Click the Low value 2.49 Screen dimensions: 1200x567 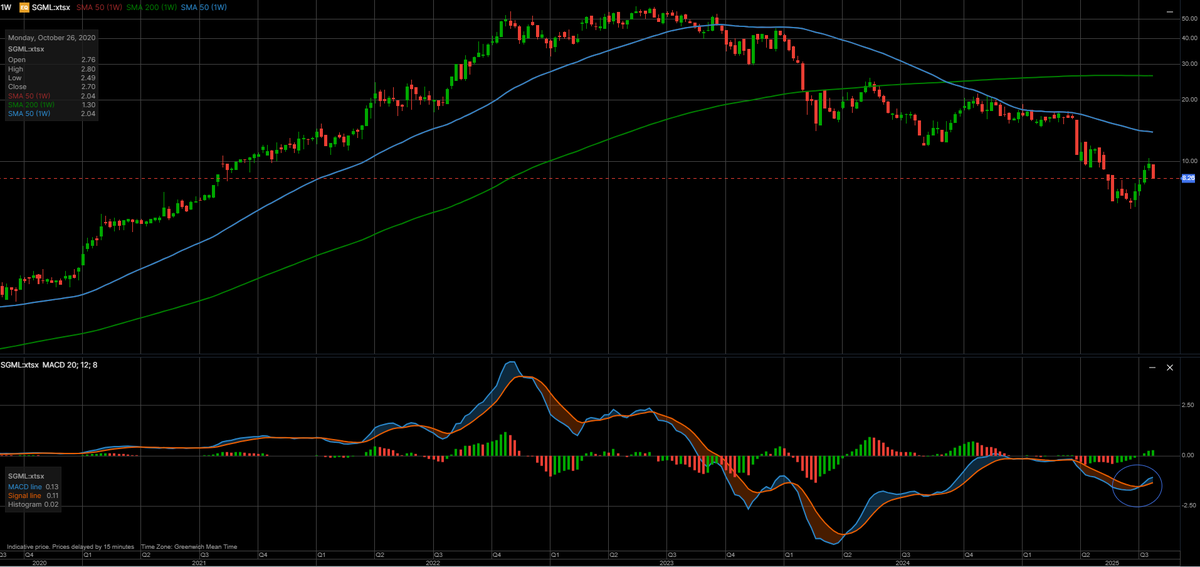coord(87,78)
